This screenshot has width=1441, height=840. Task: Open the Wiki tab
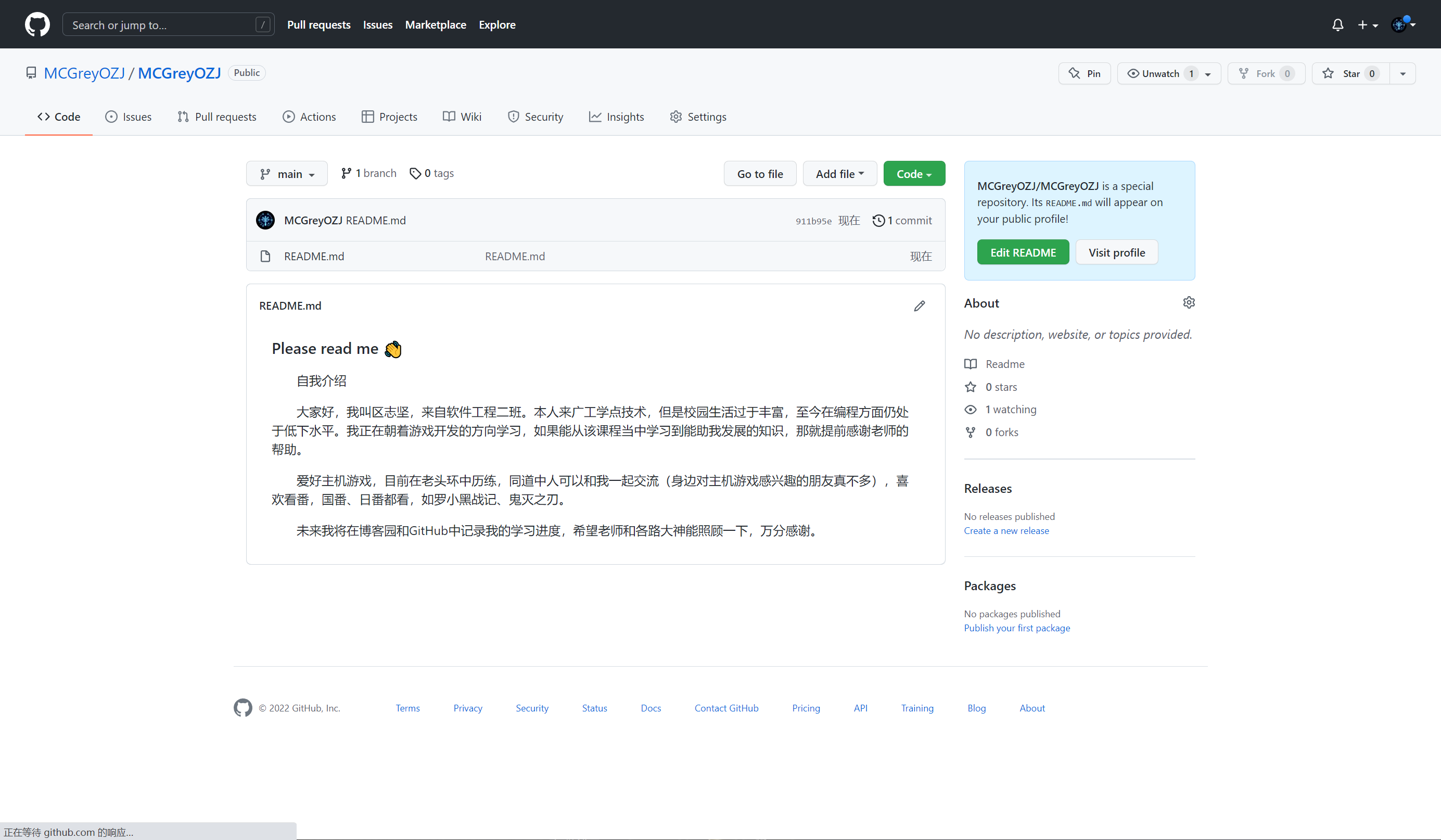462,117
